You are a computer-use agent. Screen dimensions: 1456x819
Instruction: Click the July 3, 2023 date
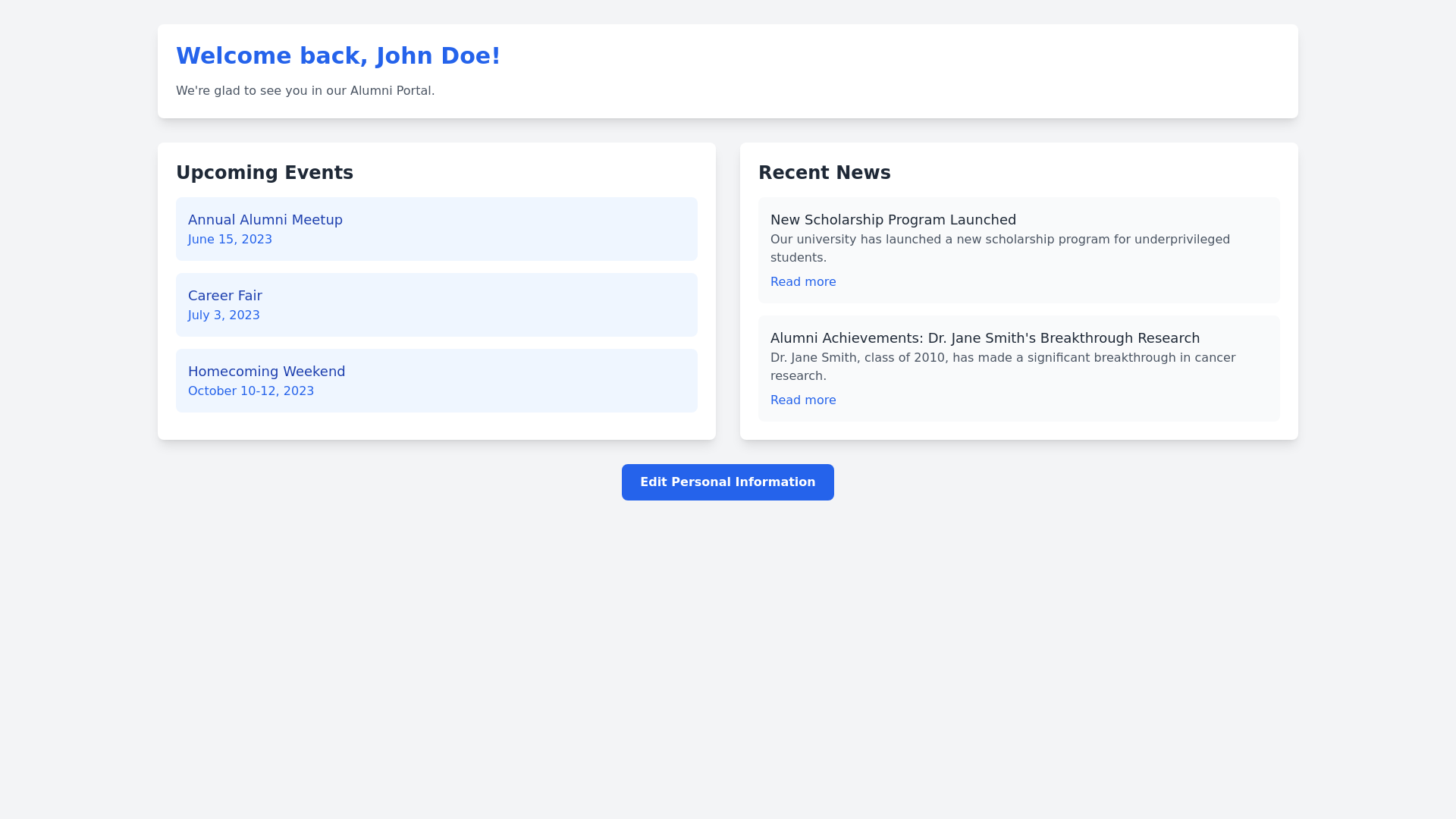(x=224, y=315)
